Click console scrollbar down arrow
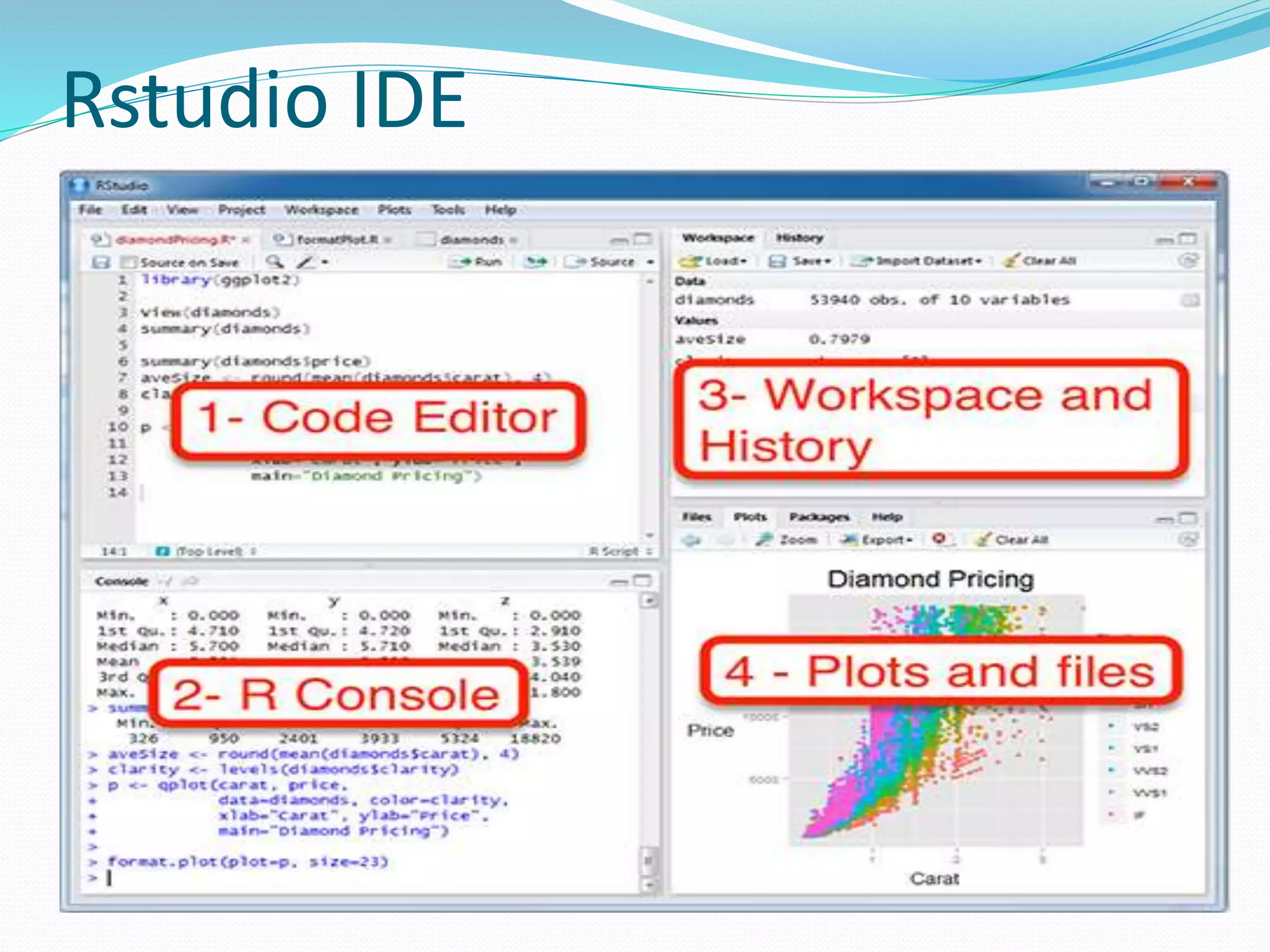Screen dimensions: 1270x952 click(x=649, y=886)
